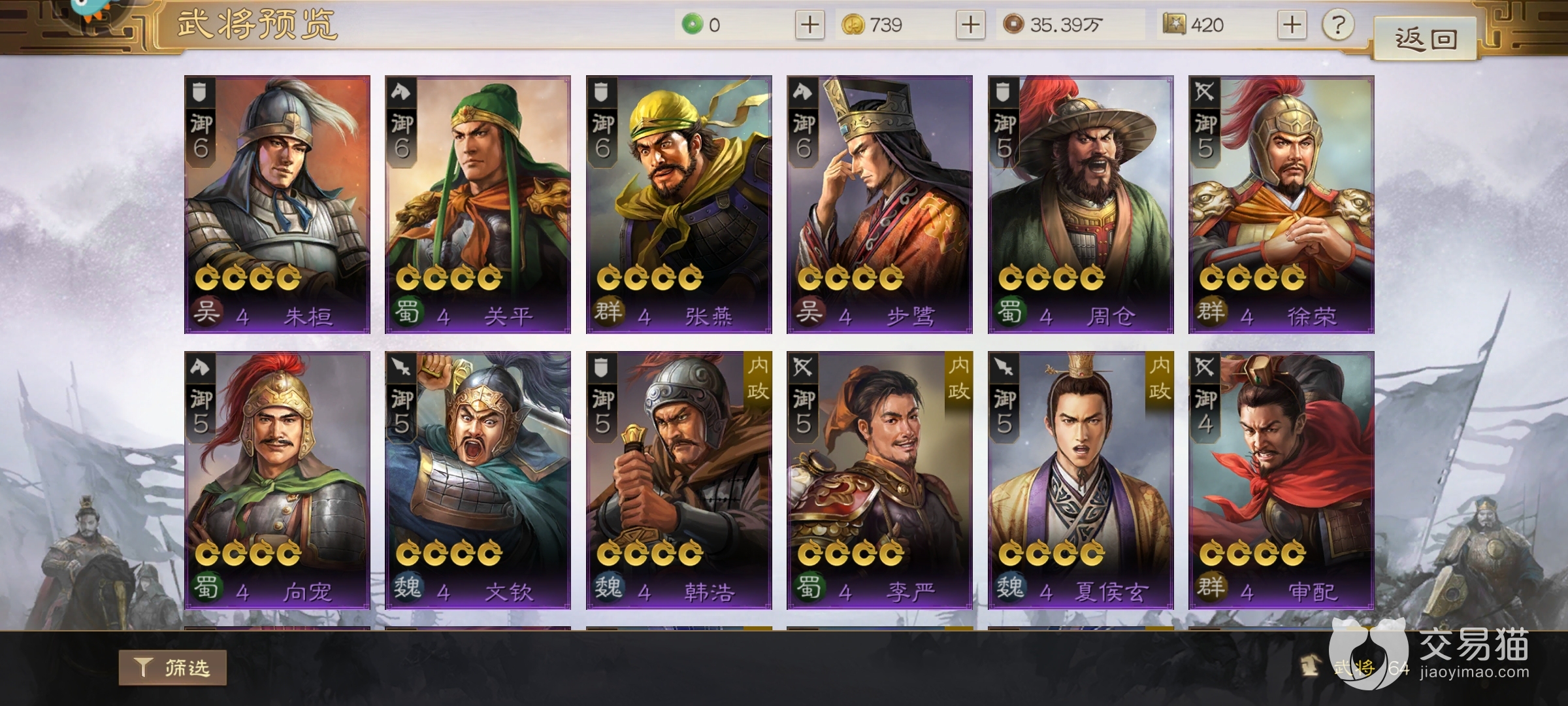Screen dimensions: 1568x706
Task: Open the 张燕 general card
Action: (679, 205)
